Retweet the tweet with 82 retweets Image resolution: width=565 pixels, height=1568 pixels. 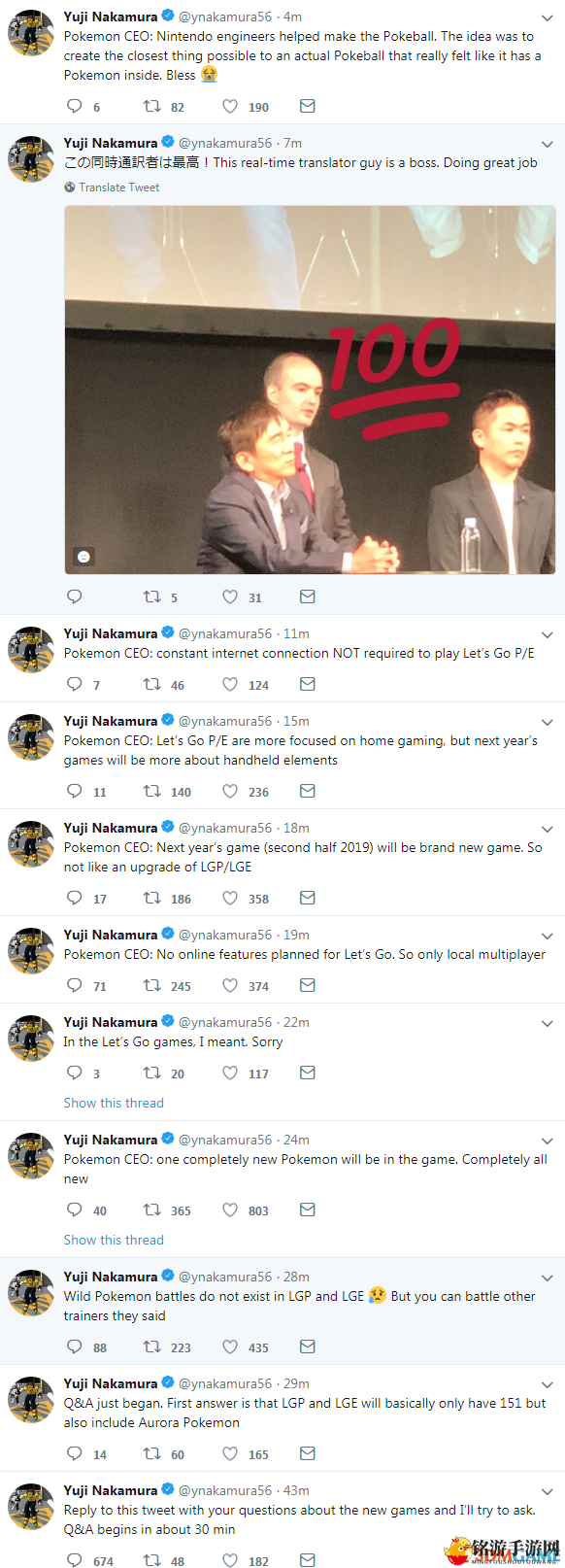(151, 106)
